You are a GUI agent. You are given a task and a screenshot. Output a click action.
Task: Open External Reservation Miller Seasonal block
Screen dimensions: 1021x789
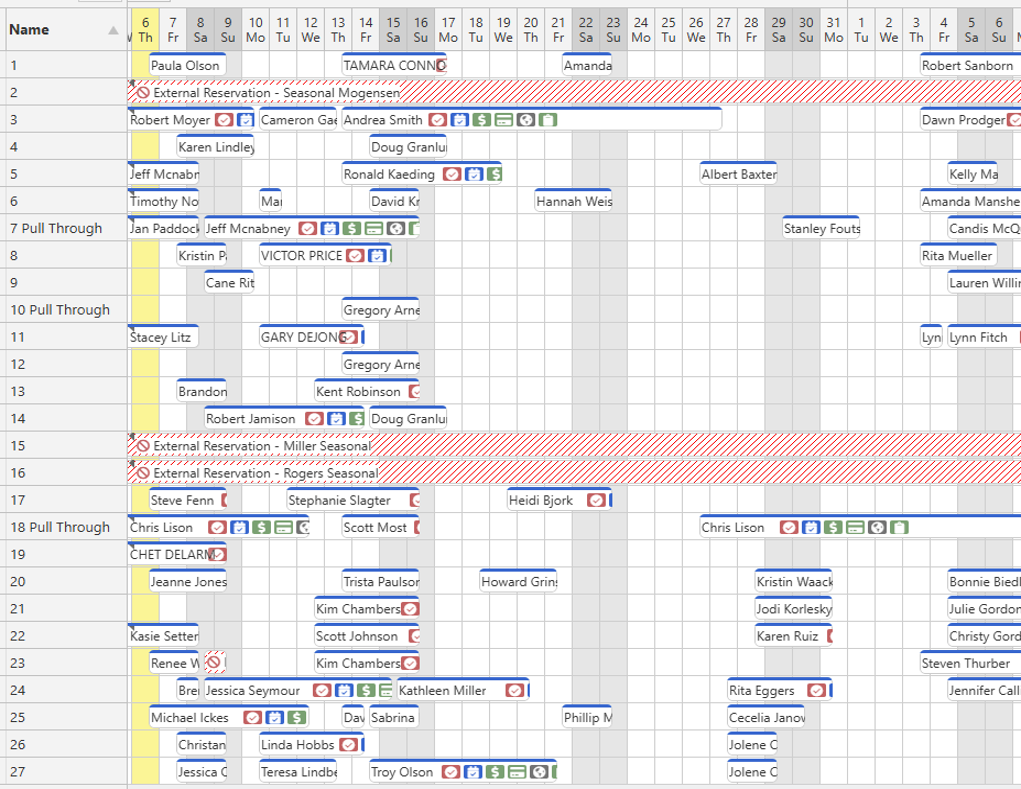point(574,446)
